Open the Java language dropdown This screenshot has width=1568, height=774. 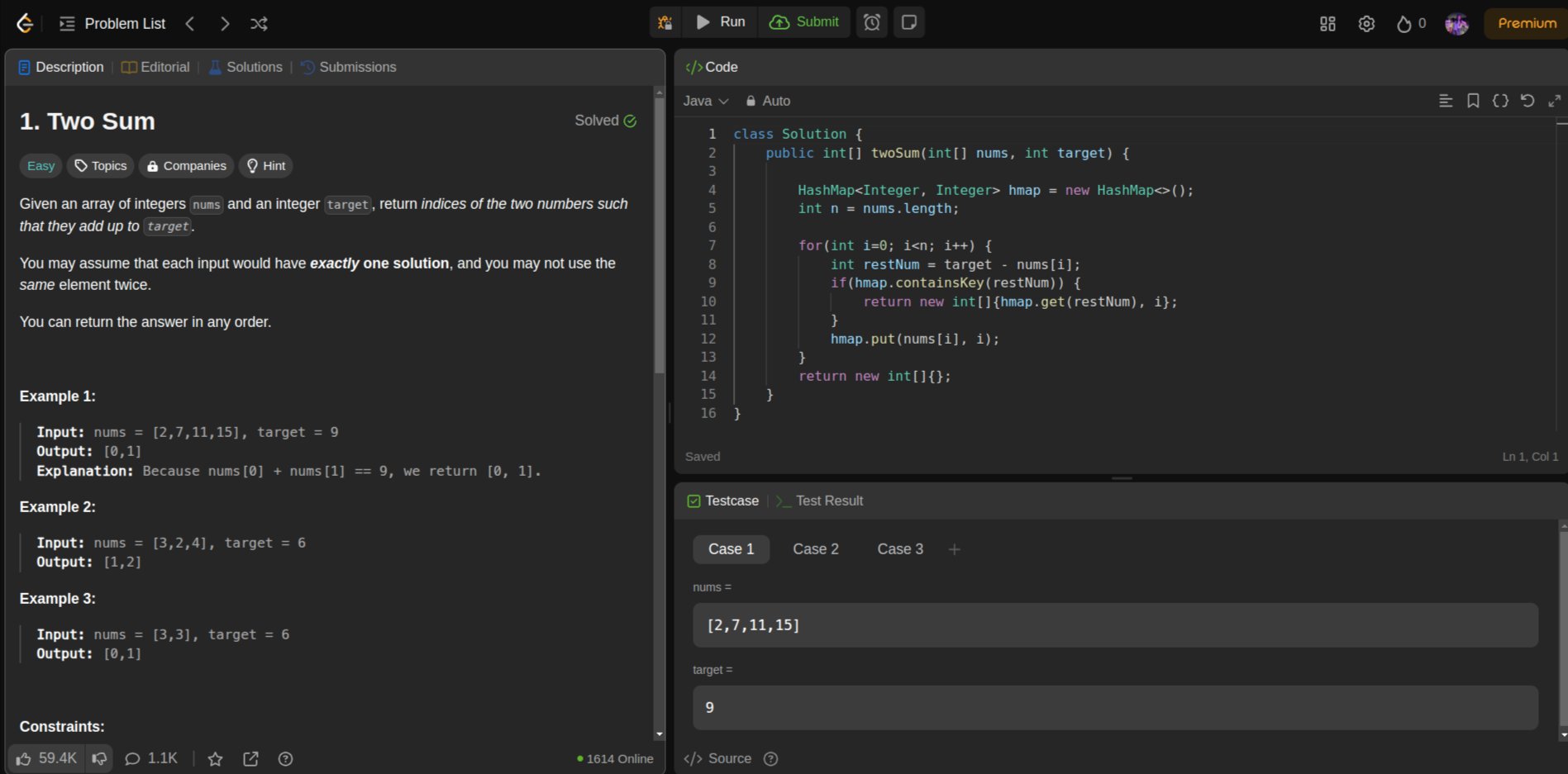705,101
